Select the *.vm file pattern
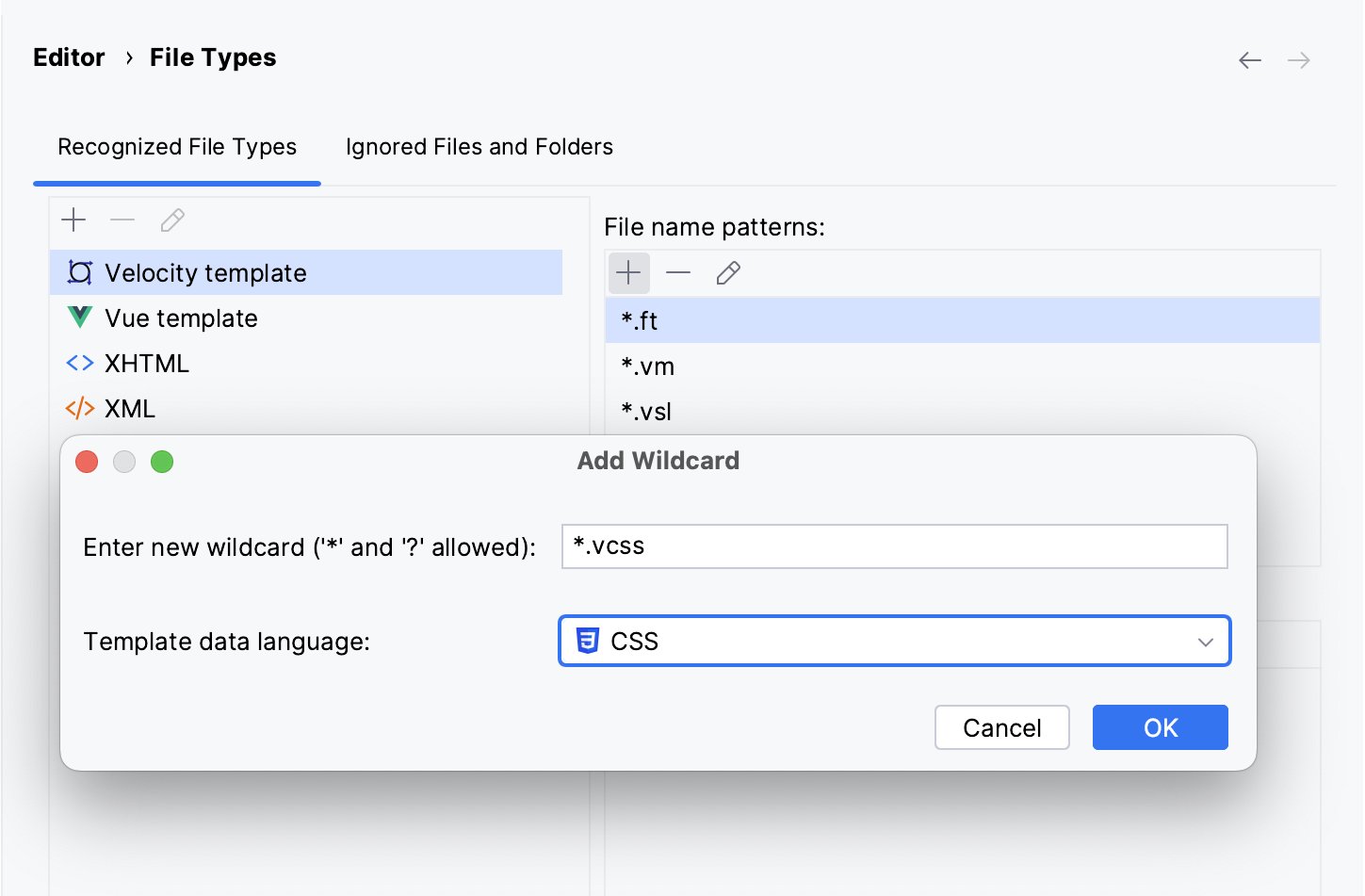Image resolution: width=1365 pixels, height=896 pixels. (x=648, y=367)
